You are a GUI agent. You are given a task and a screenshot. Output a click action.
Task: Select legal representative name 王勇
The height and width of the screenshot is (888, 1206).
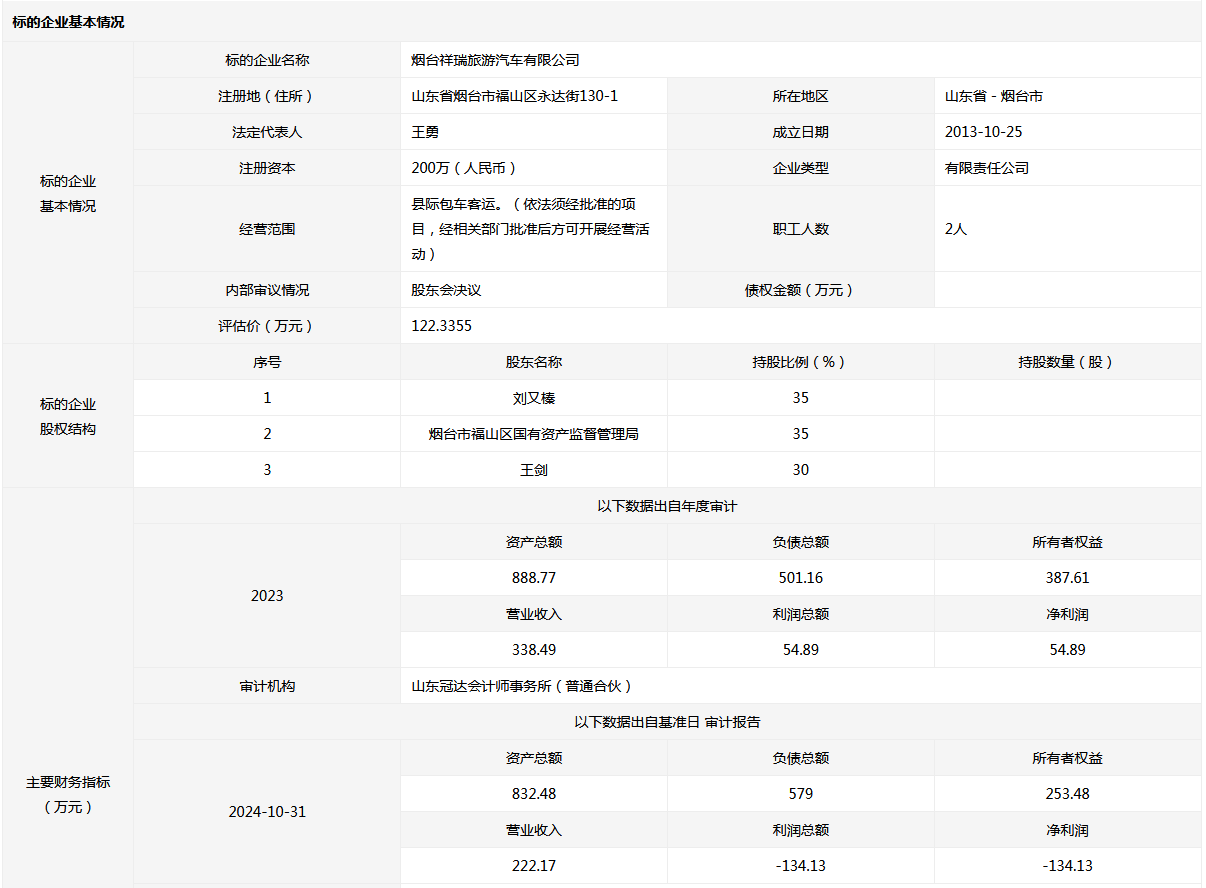click(x=425, y=132)
